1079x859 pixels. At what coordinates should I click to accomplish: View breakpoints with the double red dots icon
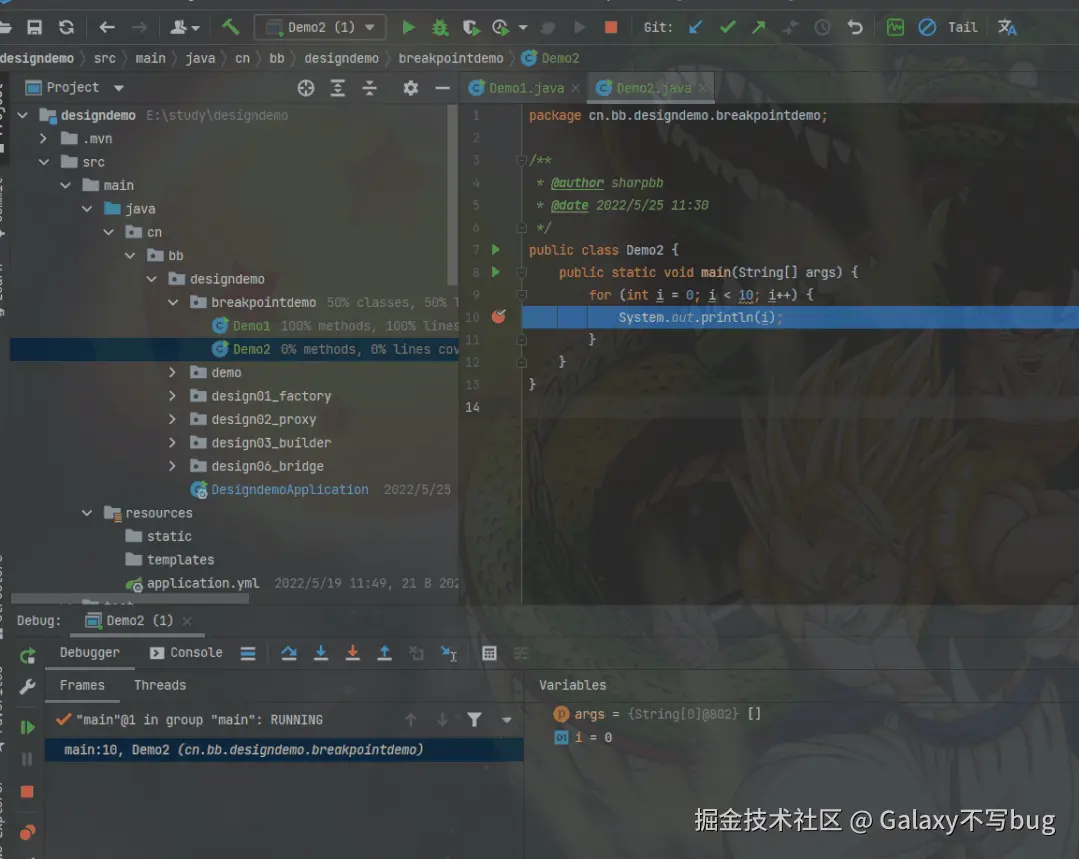coord(27,833)
